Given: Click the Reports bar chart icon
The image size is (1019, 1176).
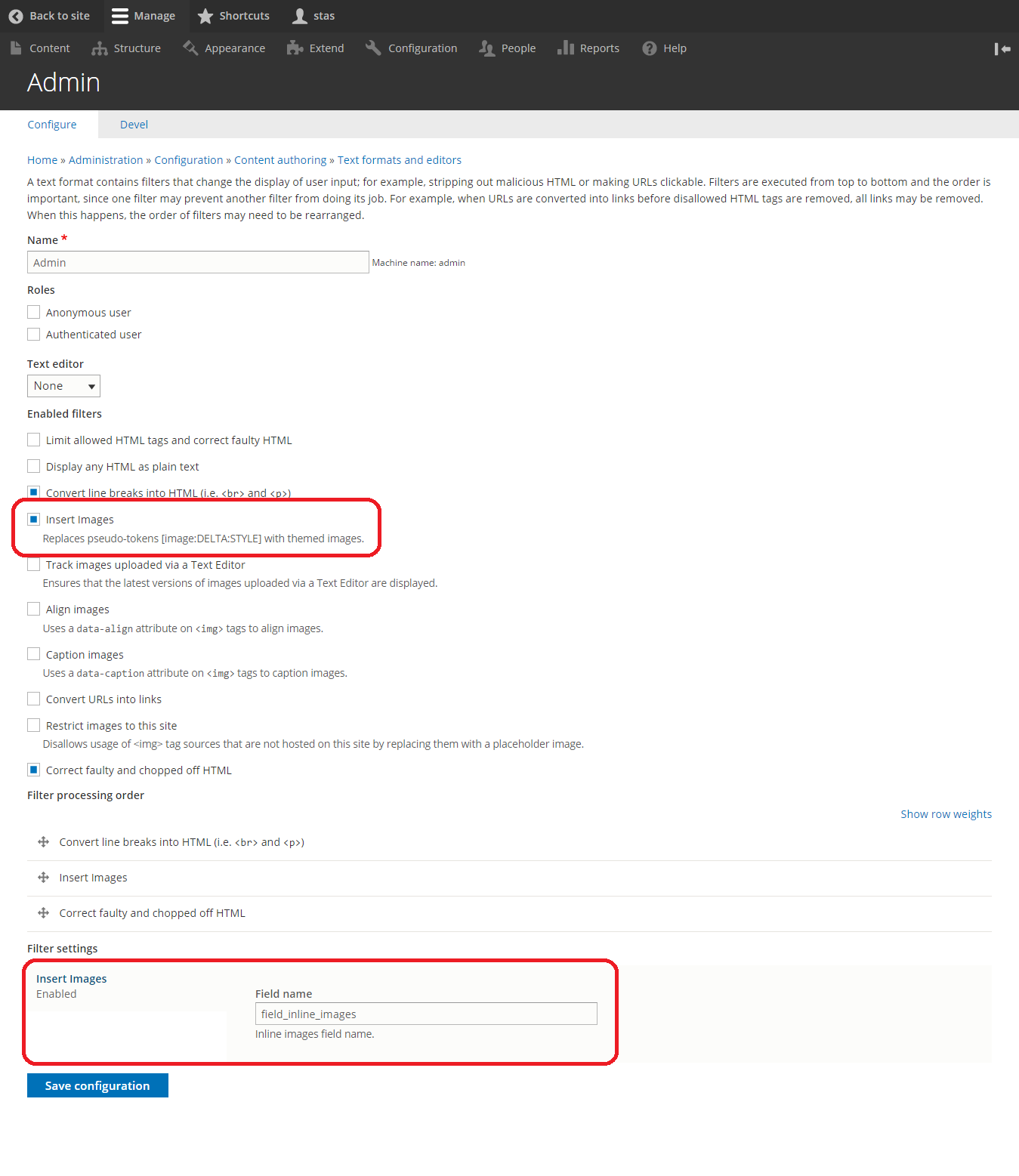Looking at the screenshot, I should click(566, 48).
